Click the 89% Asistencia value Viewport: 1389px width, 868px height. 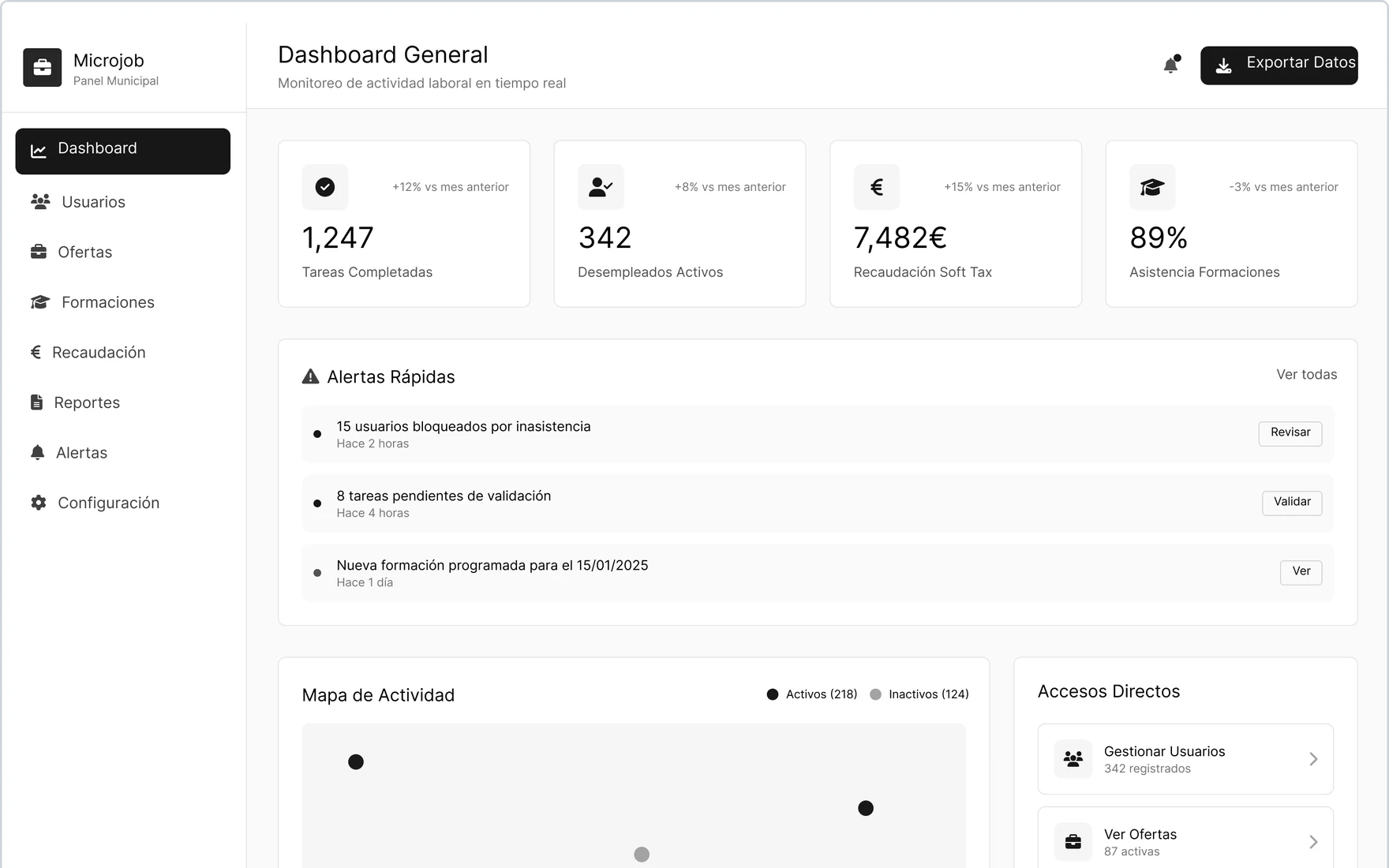1159,238
